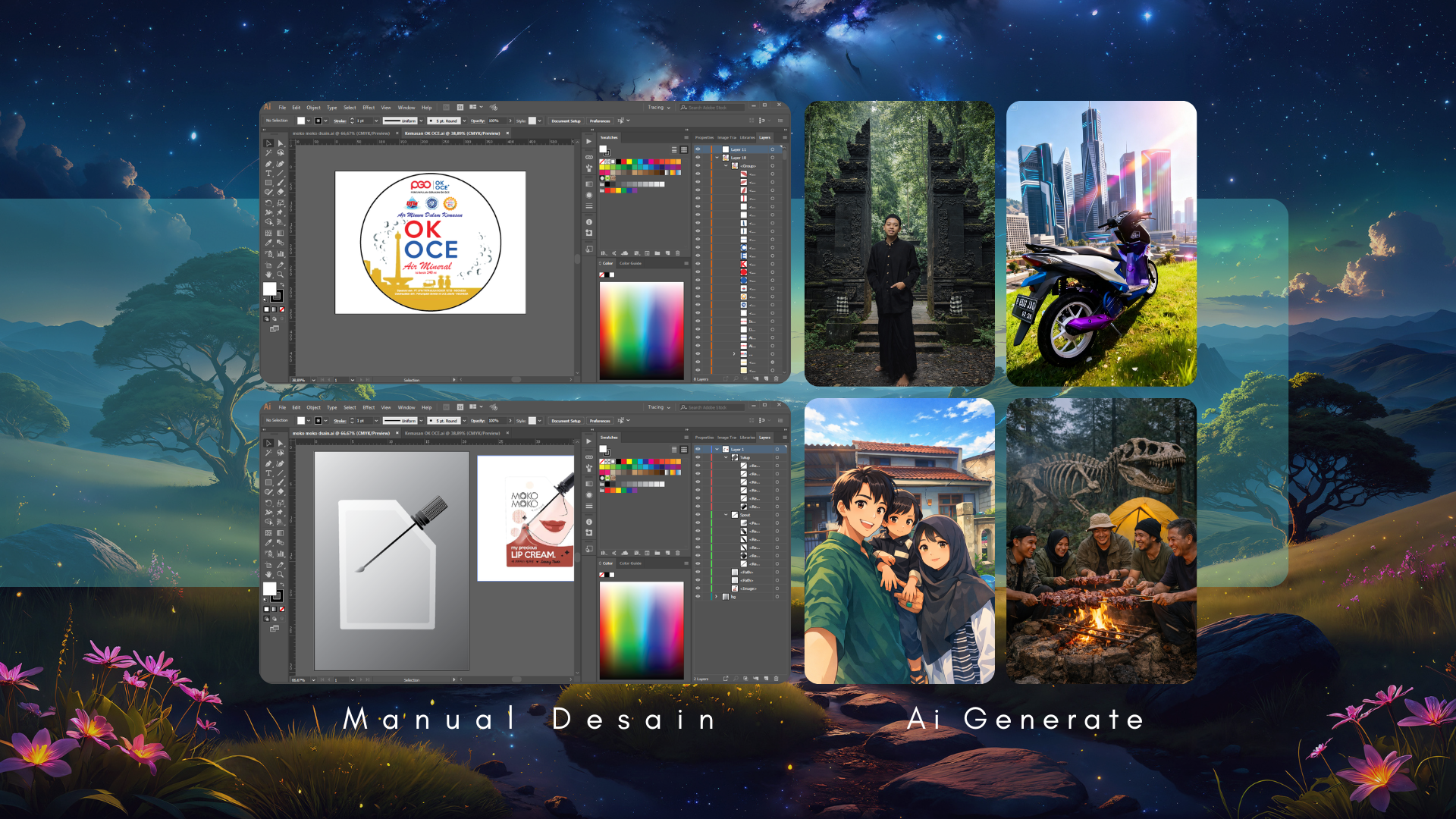The image size is (1456, 819).
Task: Click Document Setup in OK OCE window
Action: pos(566,121)
